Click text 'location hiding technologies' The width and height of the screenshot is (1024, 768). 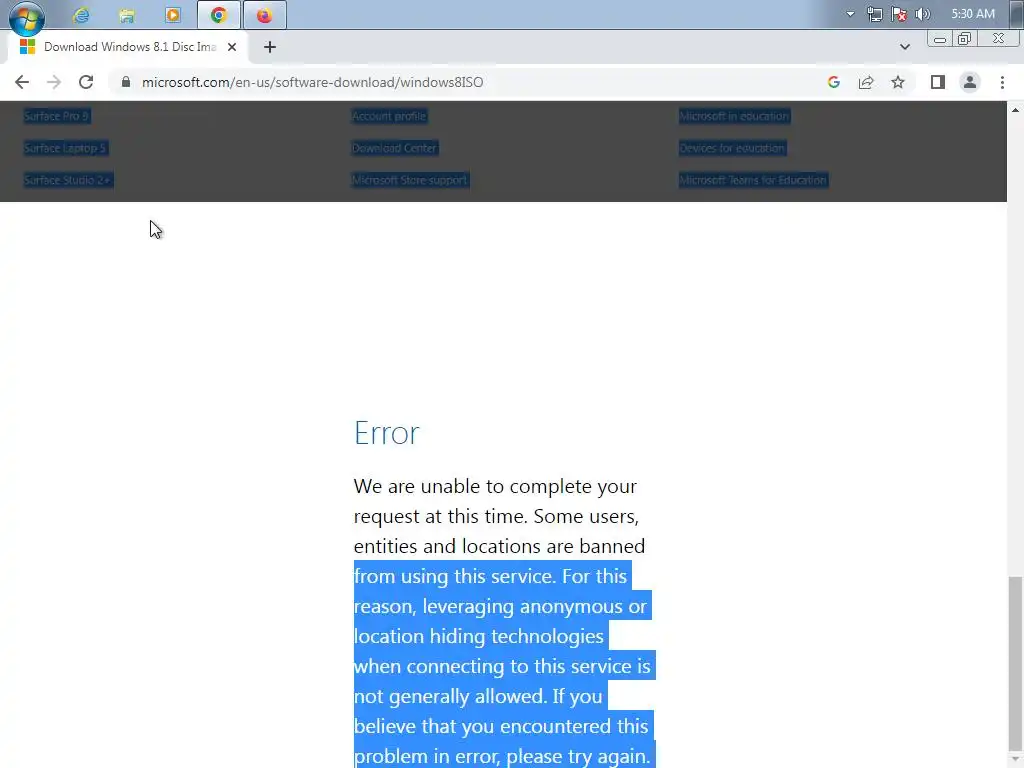479,636
